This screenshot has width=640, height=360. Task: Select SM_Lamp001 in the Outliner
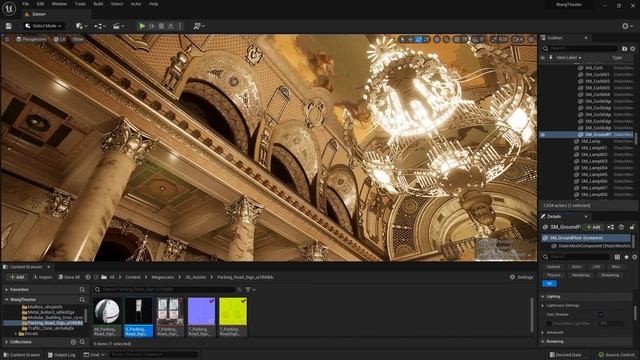pos(594,148)
